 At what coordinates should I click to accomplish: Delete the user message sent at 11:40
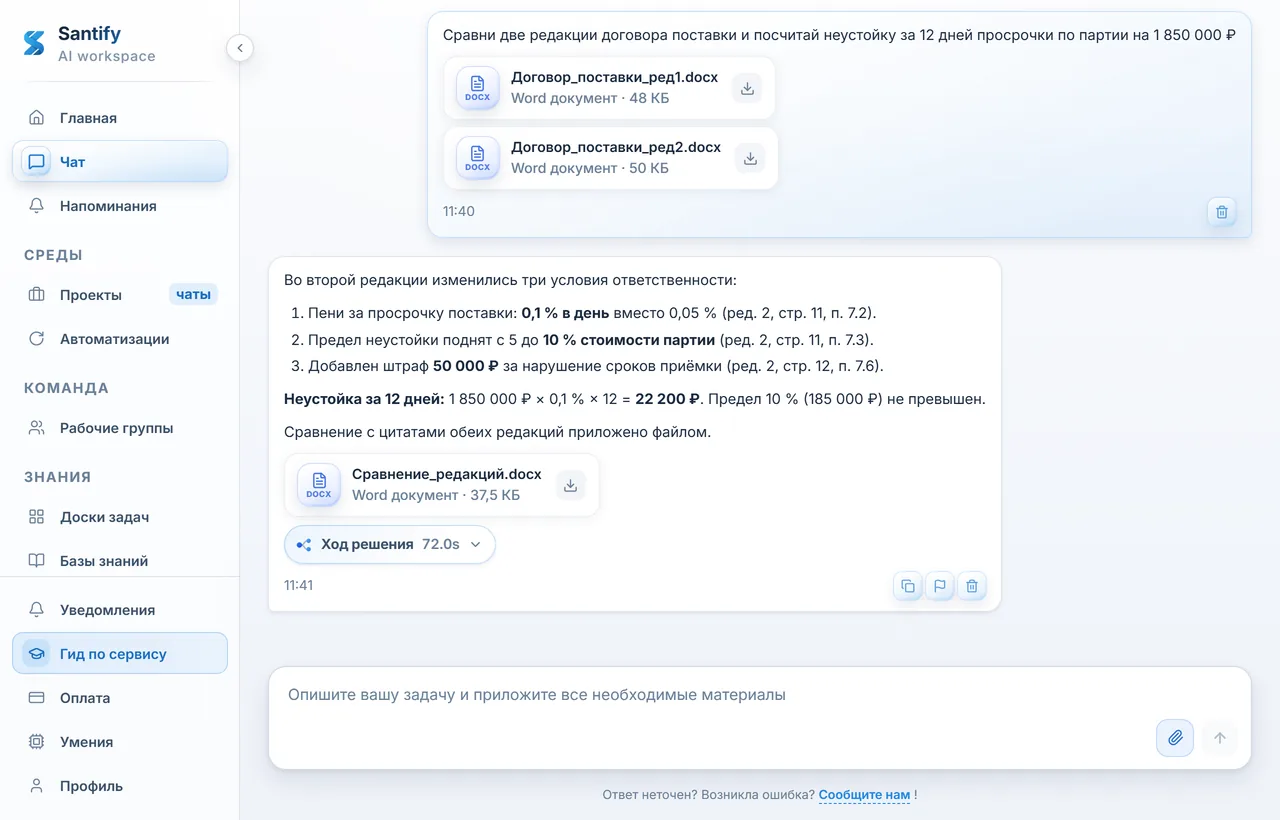pos(1221,212)
